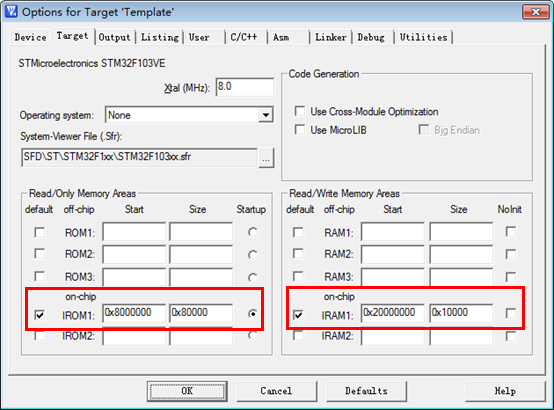Click the System-Viewer File path field
This screenshot has height=410, width=554.
[139, 157]
